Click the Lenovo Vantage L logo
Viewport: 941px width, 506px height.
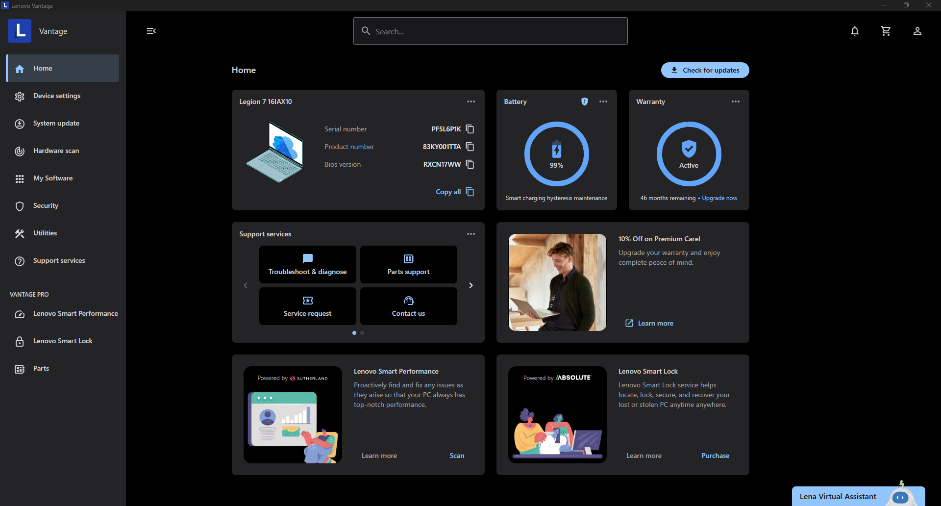[x=19, y=31]
